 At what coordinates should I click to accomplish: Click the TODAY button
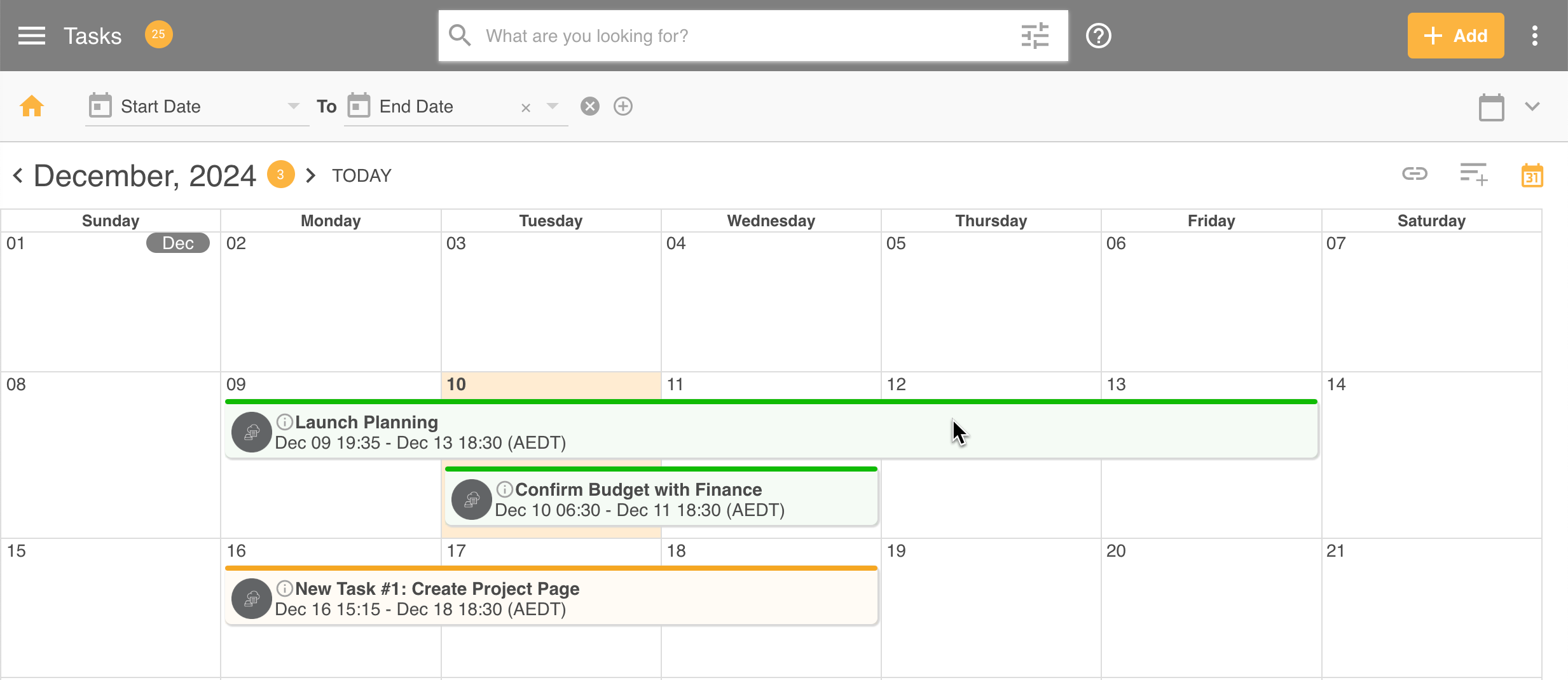pyautogui.click(x=361, y=175)
